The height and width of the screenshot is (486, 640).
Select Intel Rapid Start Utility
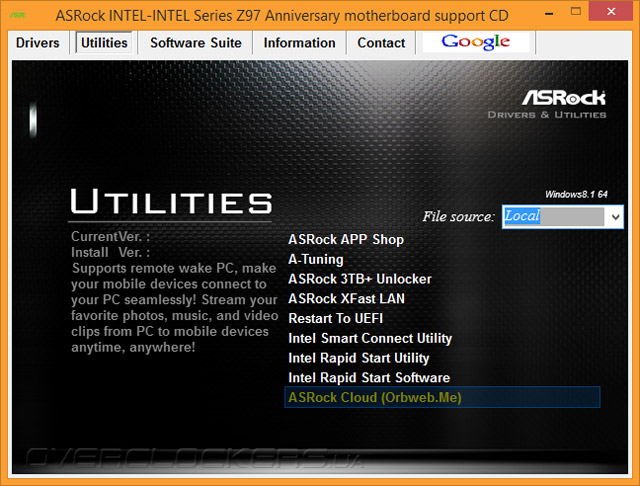pos(359,358)
